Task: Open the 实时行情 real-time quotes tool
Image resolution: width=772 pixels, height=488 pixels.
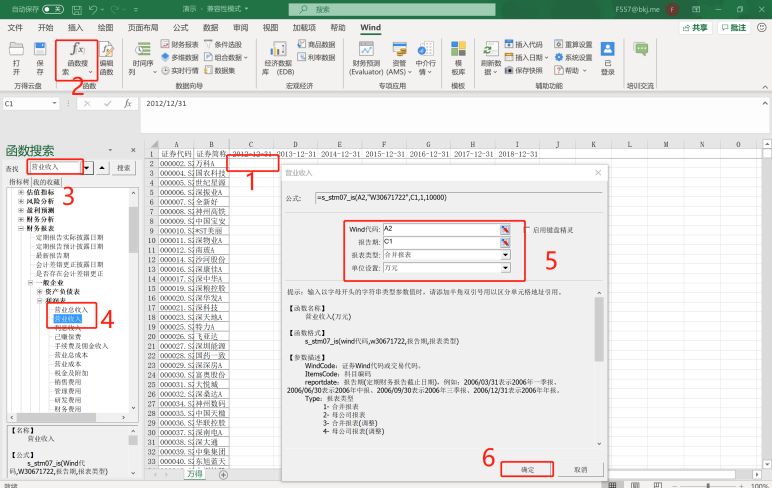Action: [180, 70]
